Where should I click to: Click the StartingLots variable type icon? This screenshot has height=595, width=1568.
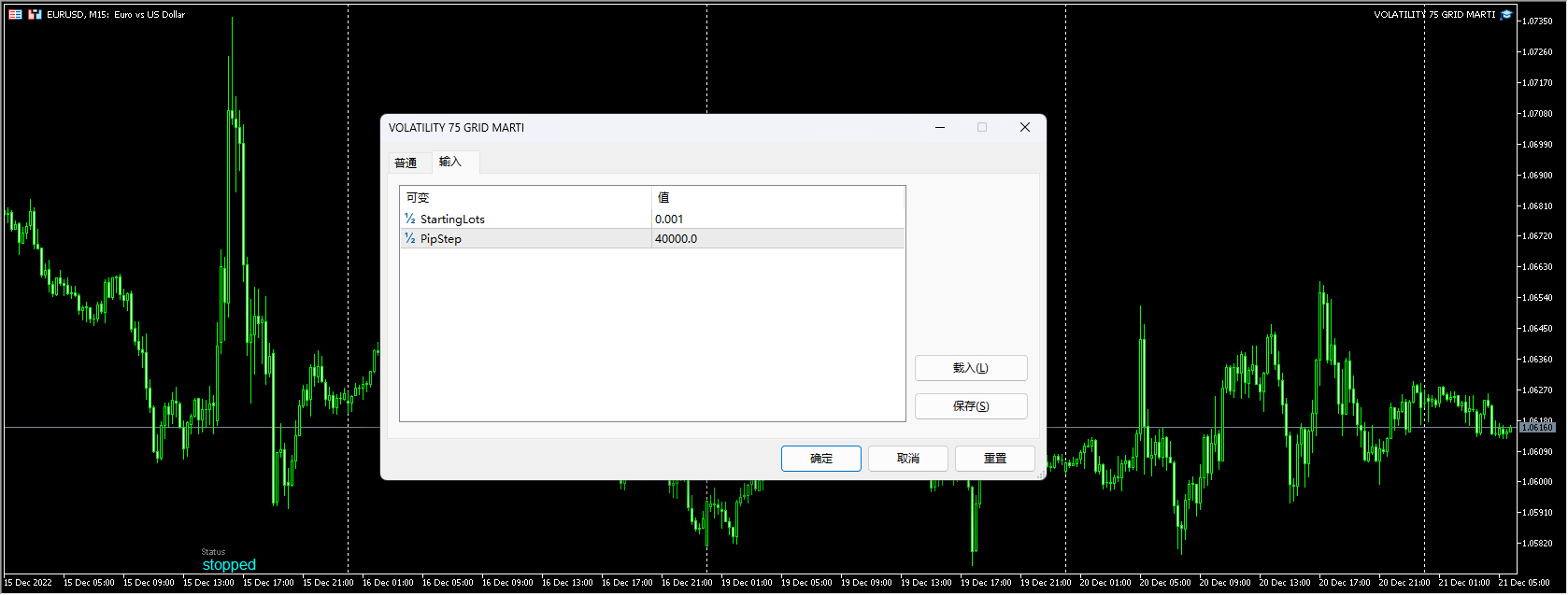[409, 219]
